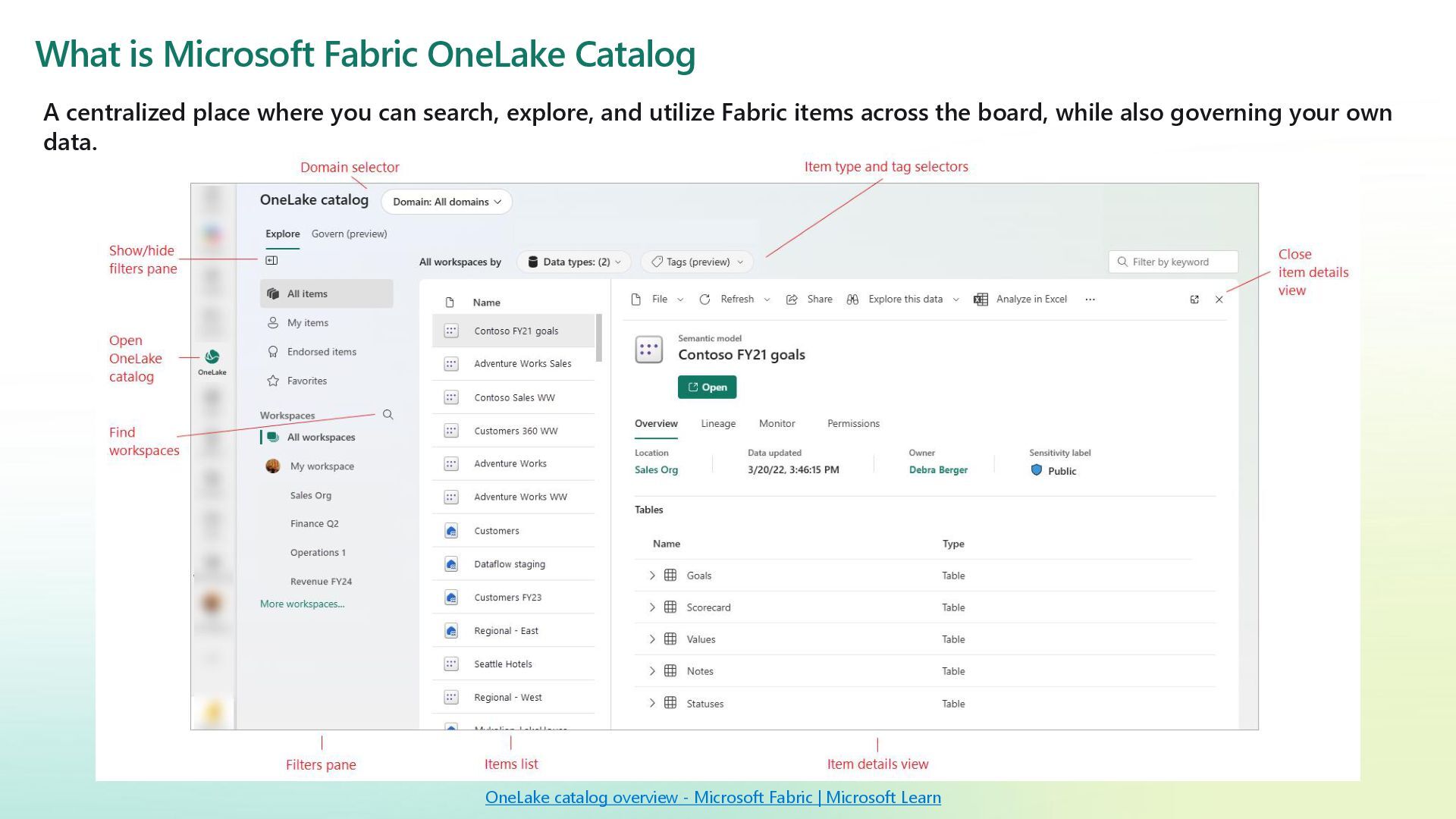This screenshot has height=819, width=1456.
Task: Open the Data types filter dropdown
Action: (x=574, y=262)
